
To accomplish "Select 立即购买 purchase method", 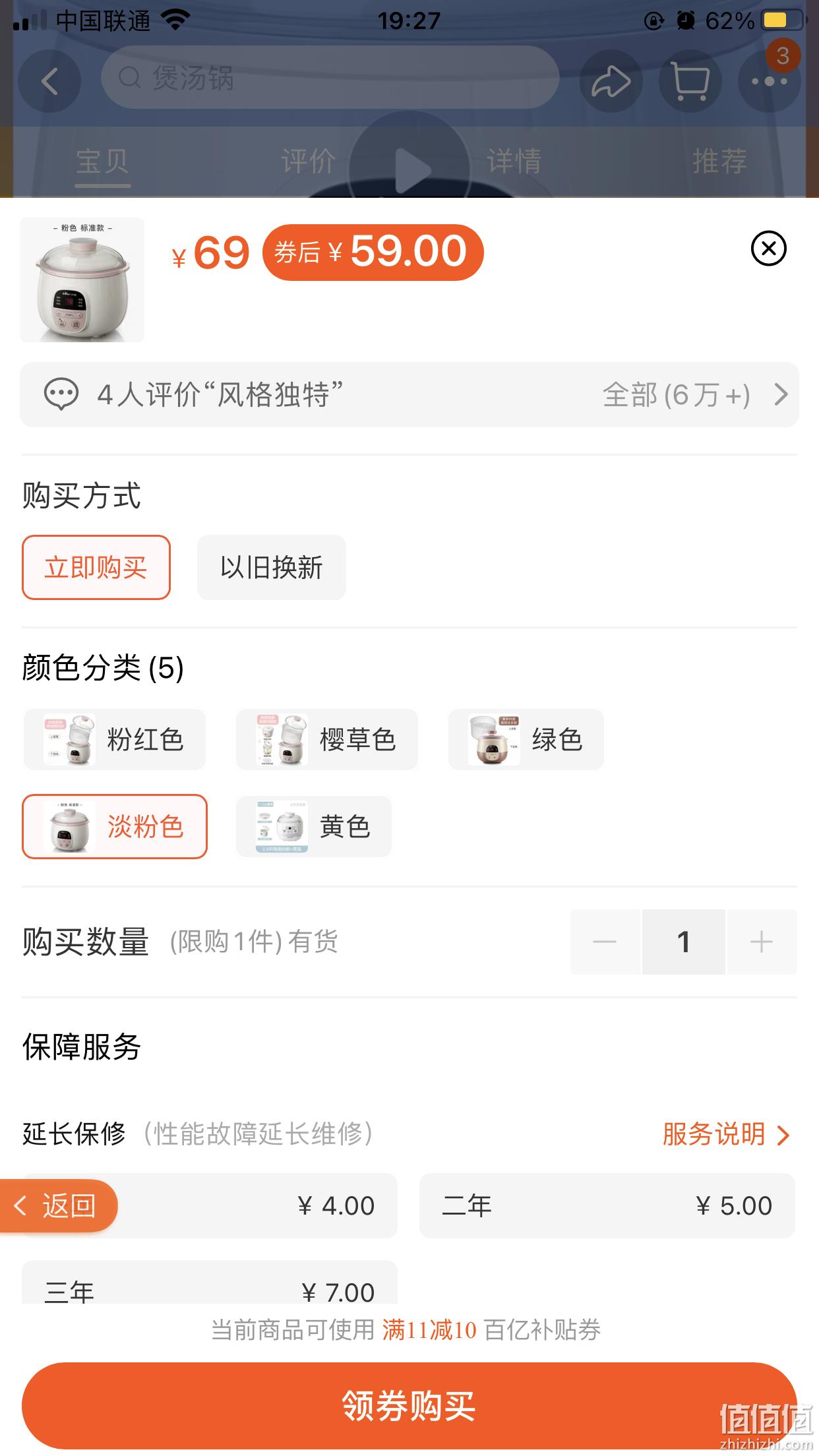I will click(x=96, y=567).
